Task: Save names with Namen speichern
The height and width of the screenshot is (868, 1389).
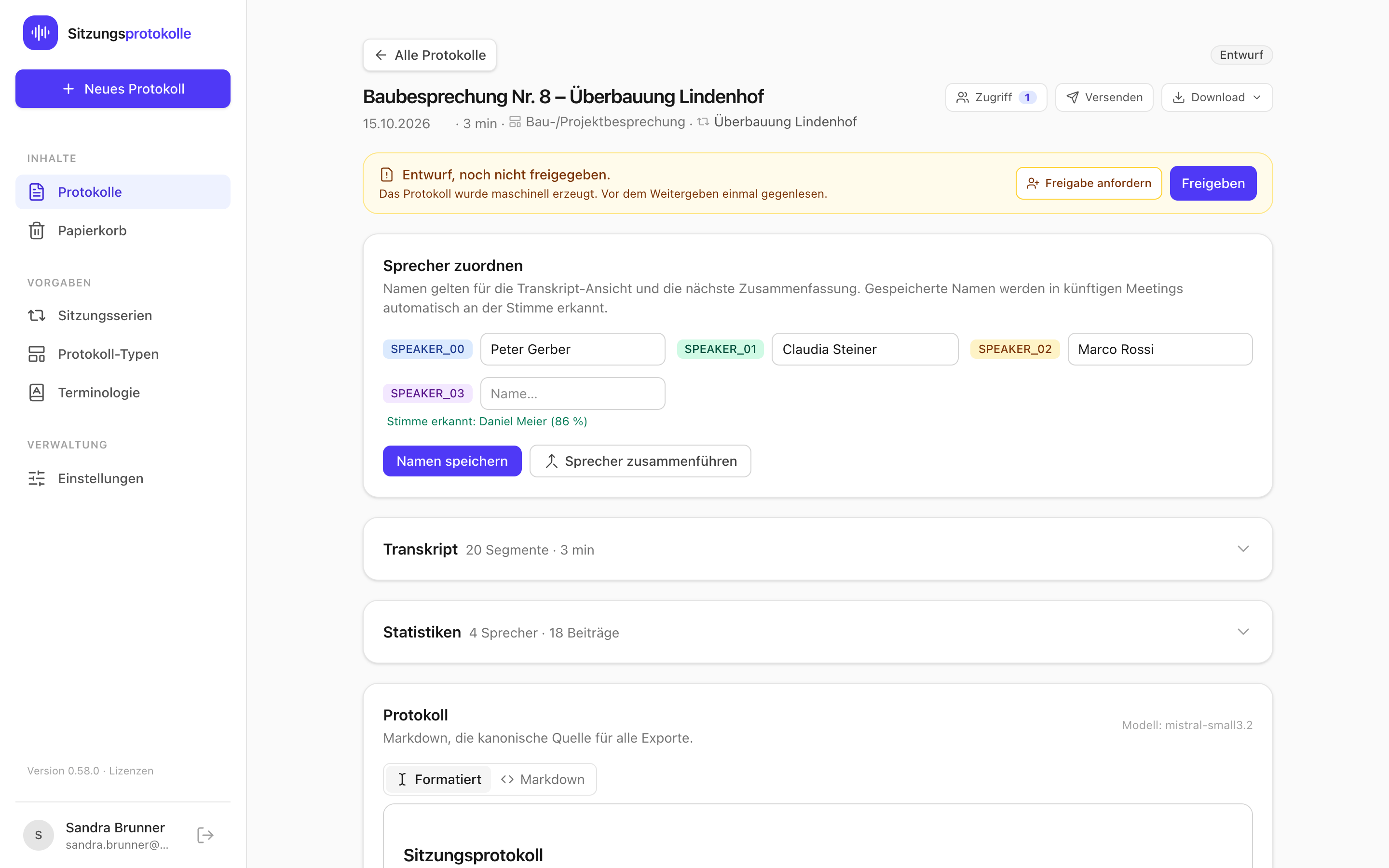Action: click(x=452, y=461)
